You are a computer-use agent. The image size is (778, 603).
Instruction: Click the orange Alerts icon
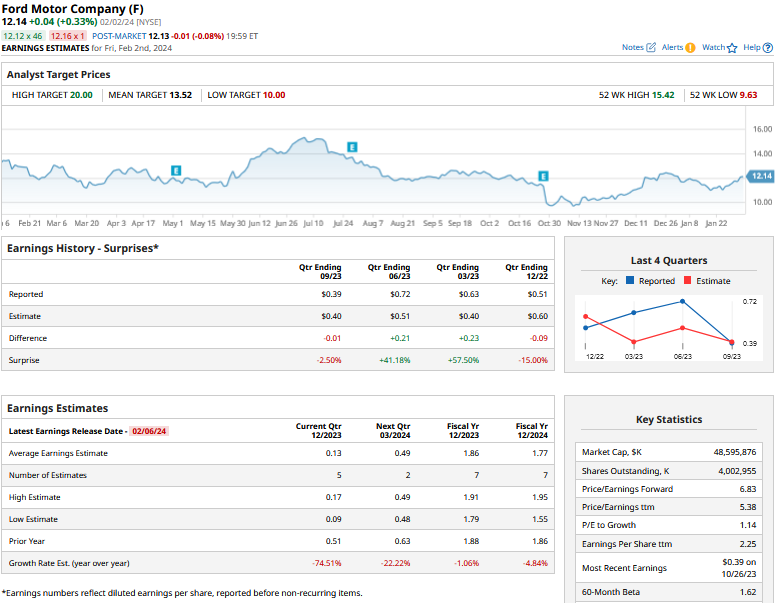(690, 47)
